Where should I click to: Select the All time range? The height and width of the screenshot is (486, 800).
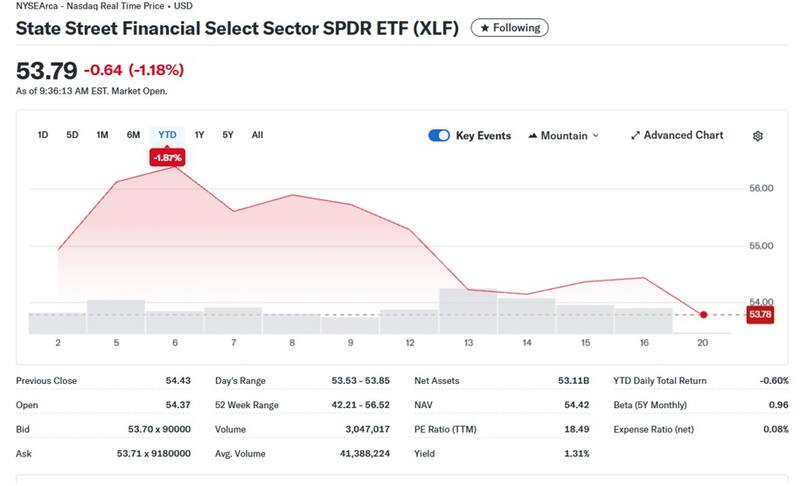coord(257,135)
